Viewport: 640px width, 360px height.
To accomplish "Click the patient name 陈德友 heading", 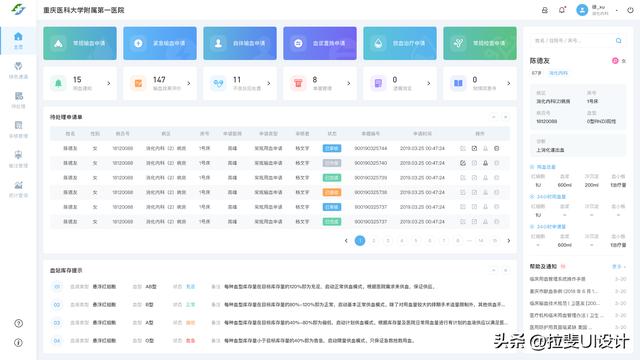I will tap(540, 61).
